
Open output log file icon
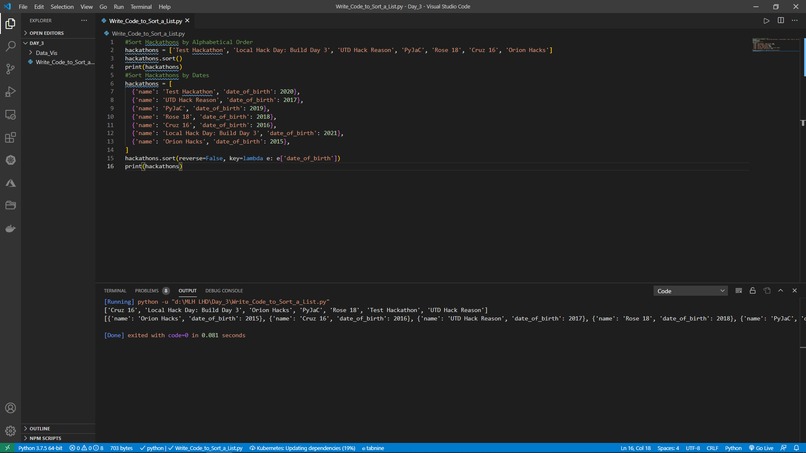767,291
